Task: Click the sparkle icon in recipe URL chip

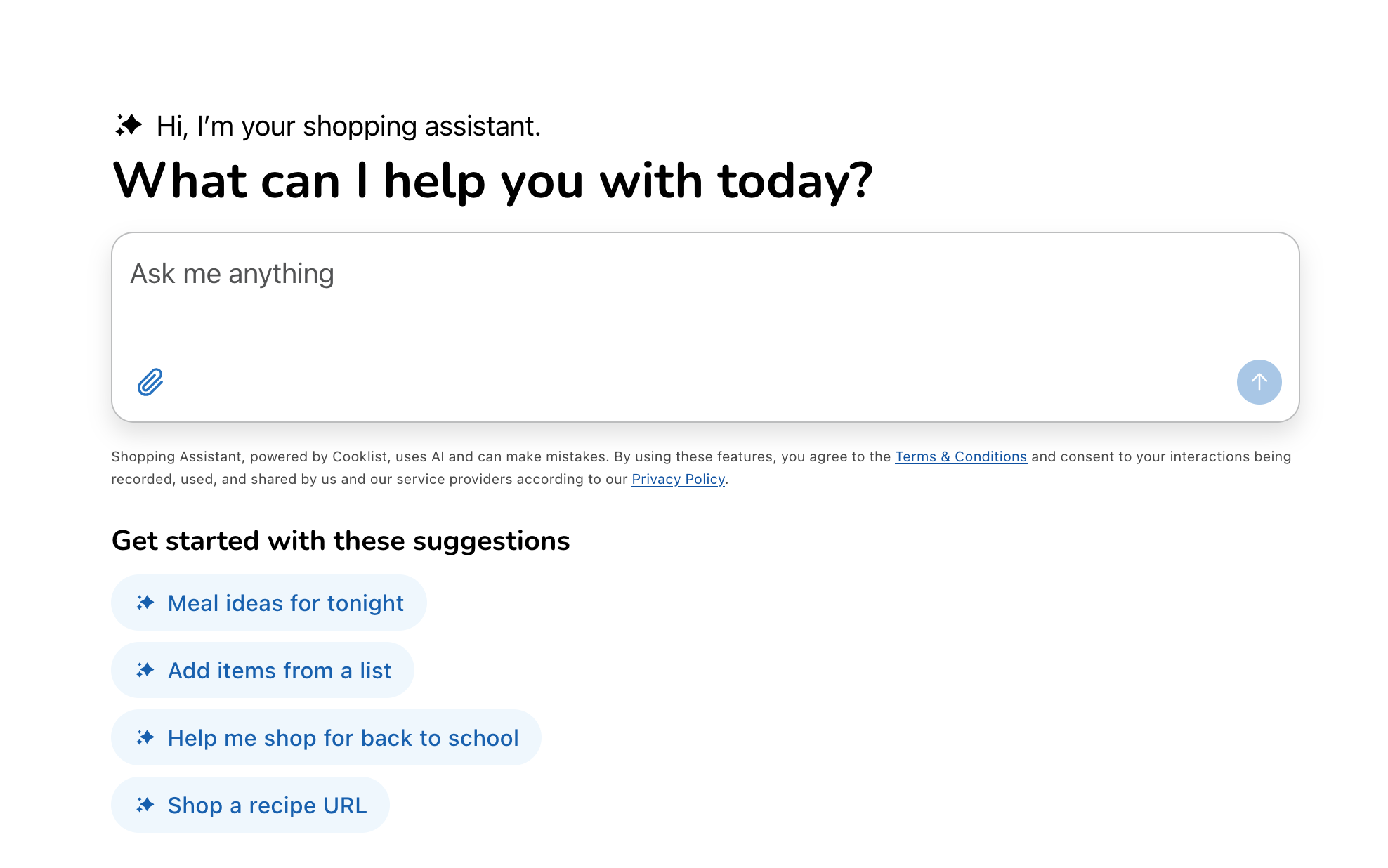Action: pyautogui.click(x=145, y=805)
